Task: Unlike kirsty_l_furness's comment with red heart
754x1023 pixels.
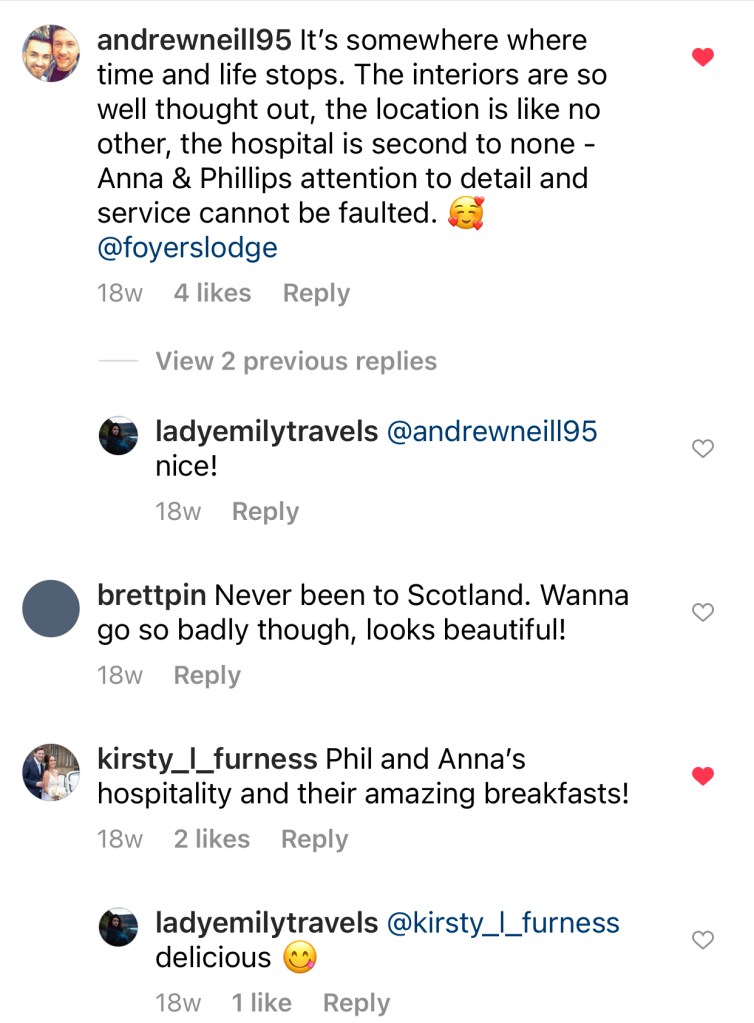Action: point(703,776)
